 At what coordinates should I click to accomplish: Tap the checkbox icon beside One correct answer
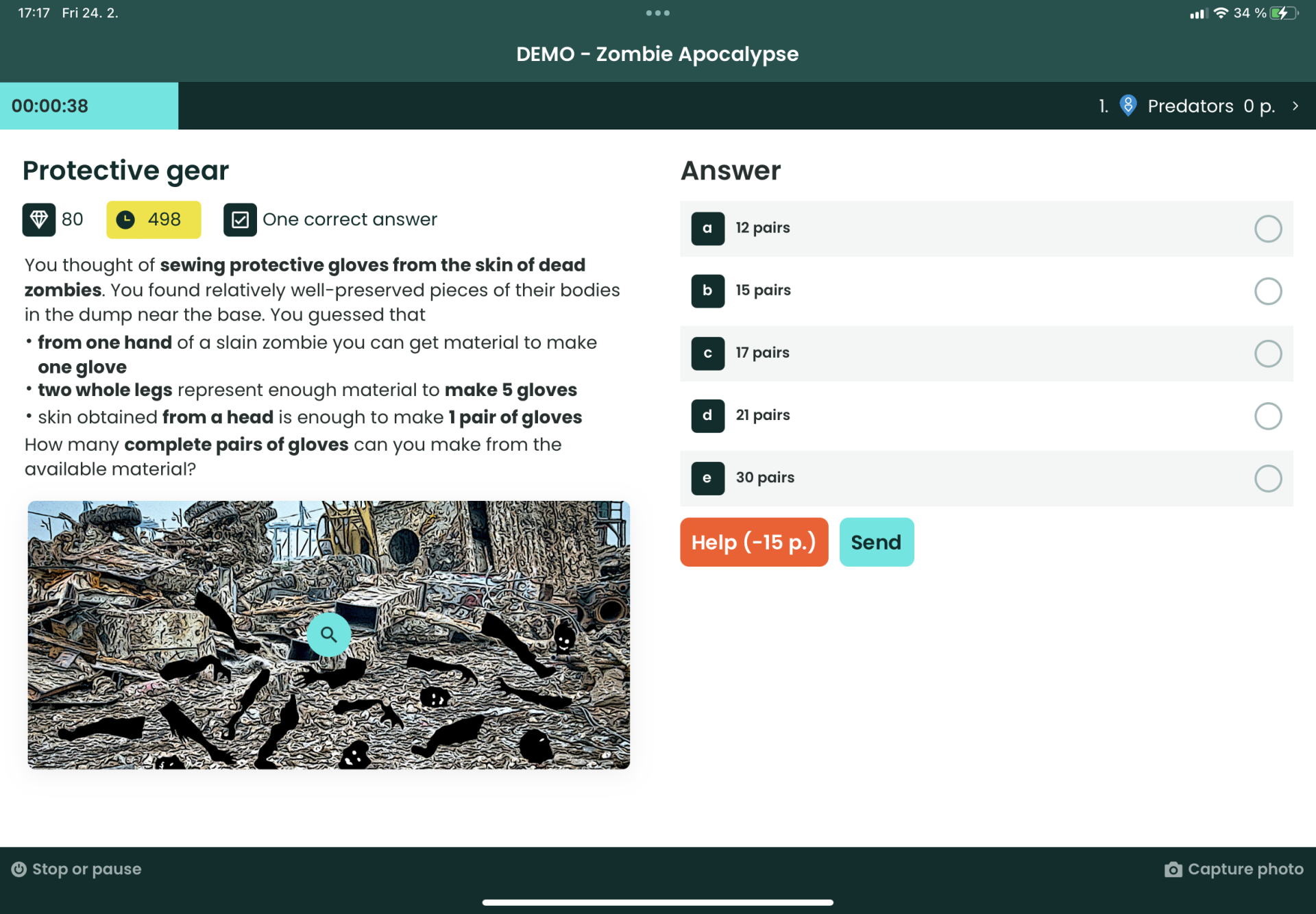pyautogui.click(x=240, y=219)
